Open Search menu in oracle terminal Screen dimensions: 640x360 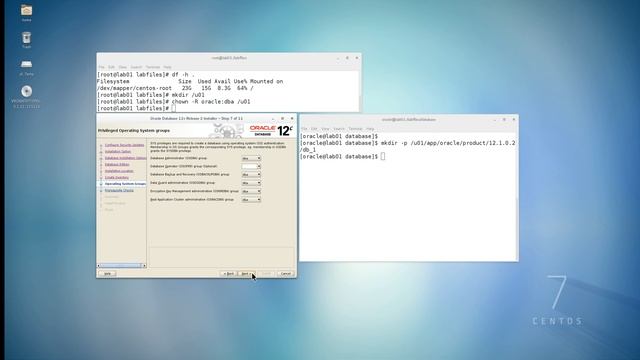coord(339,129)
